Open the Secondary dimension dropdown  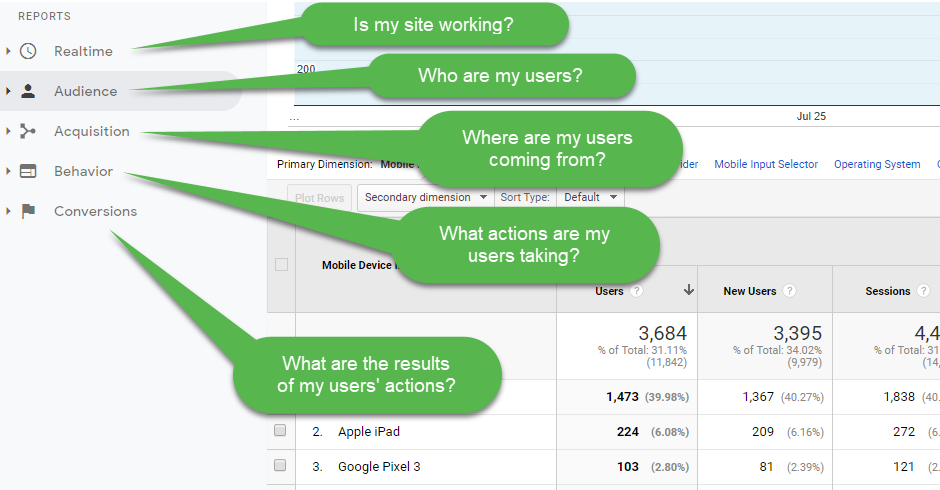pos(426,197)
